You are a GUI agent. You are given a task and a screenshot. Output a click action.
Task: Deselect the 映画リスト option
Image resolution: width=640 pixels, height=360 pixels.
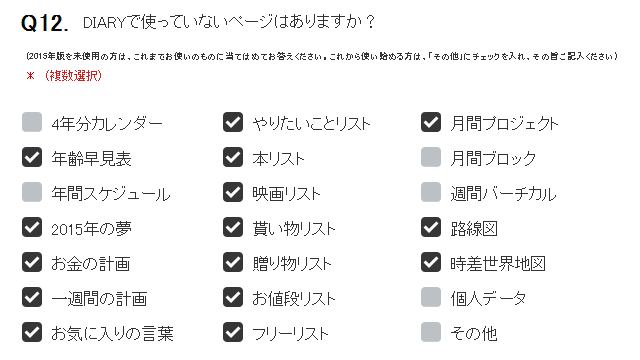233,192
